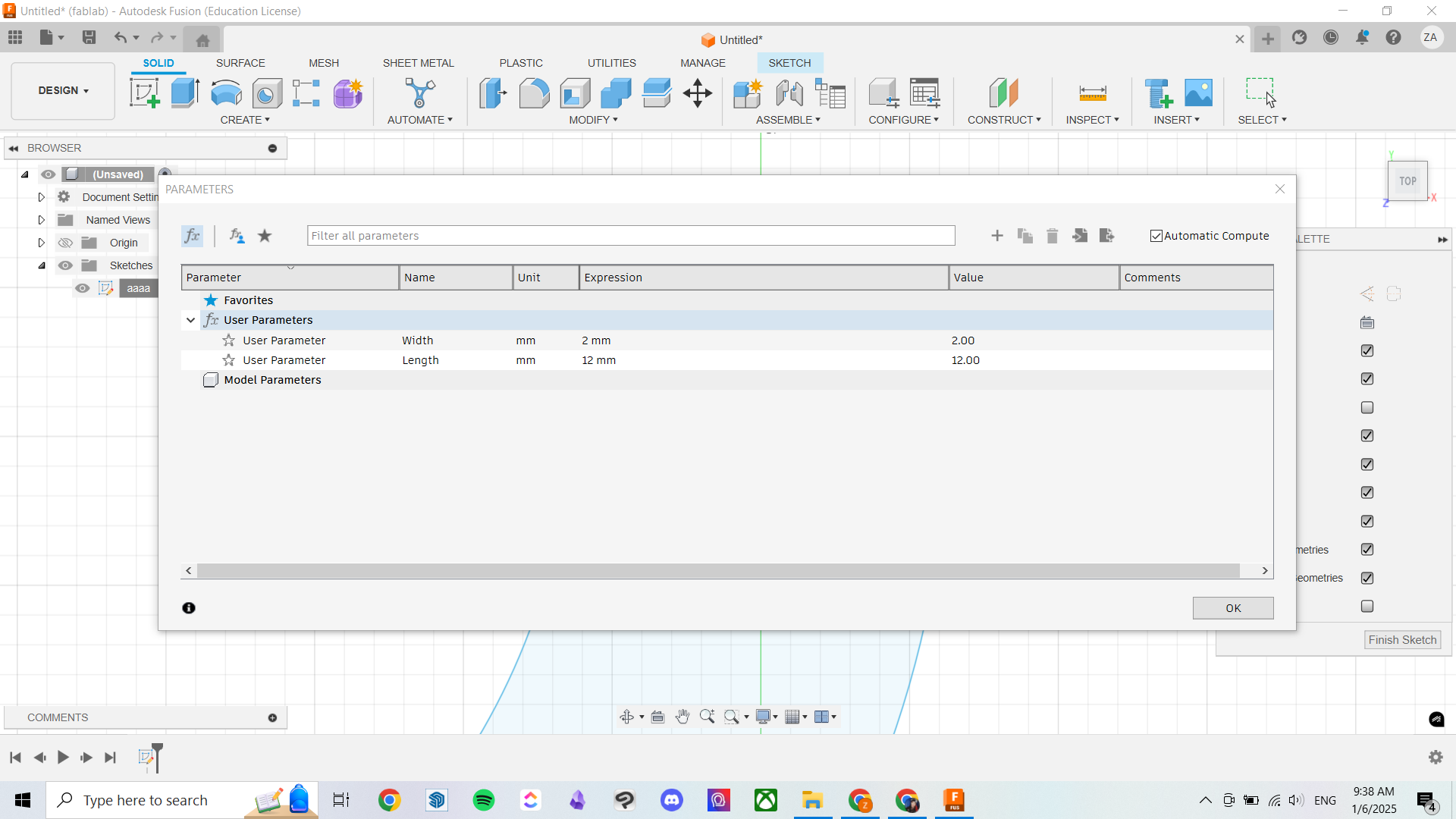Toggle visibility of the Sketches folder

click(66, 265)
